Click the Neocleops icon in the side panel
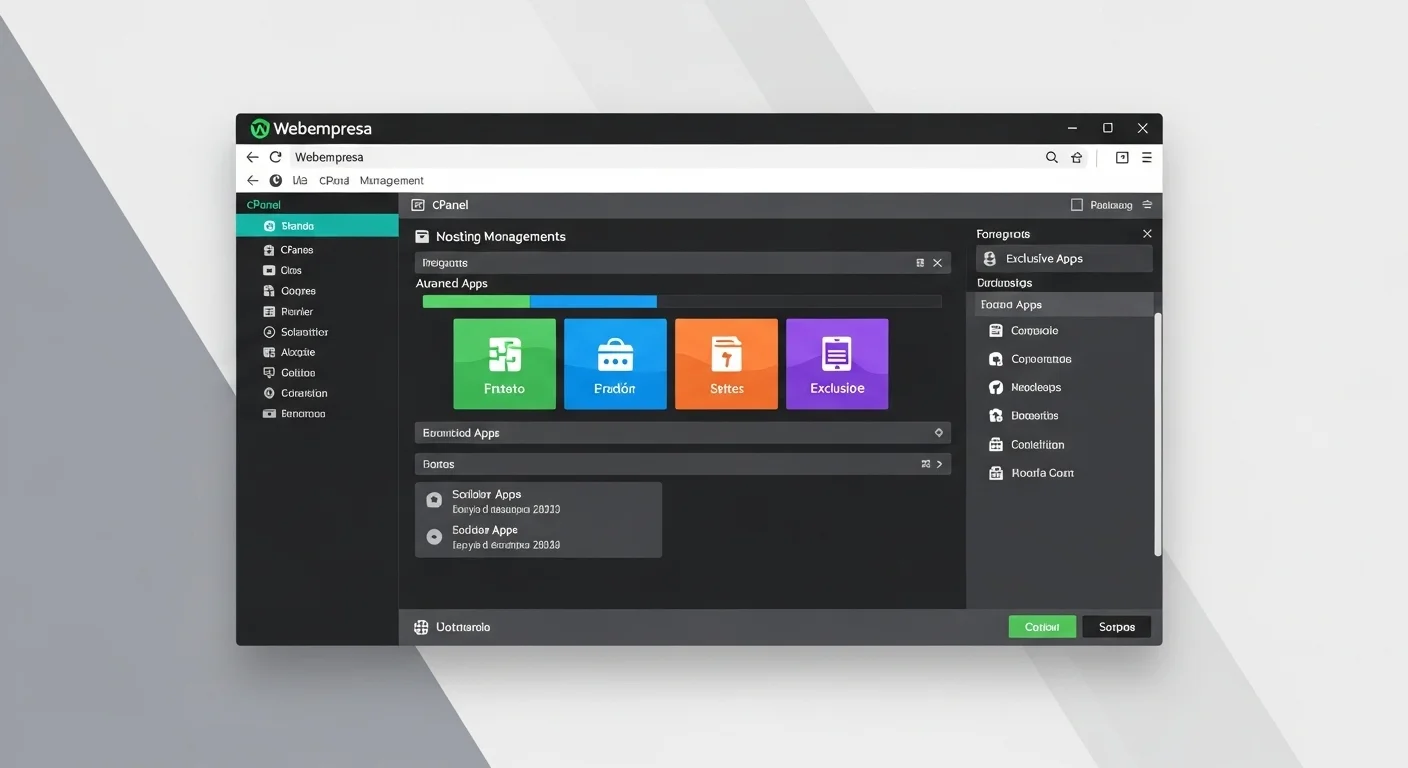 coord(995,387)
